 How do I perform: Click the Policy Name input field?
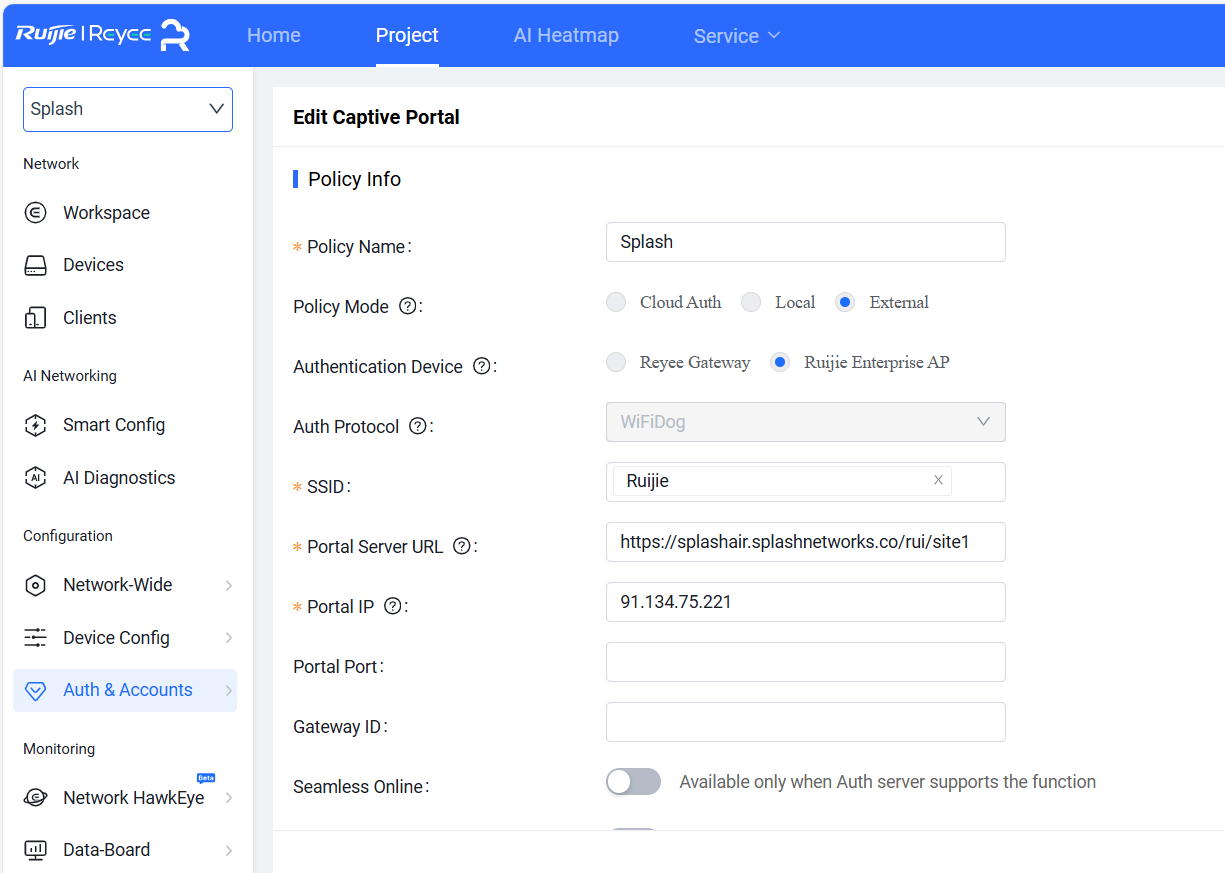pyautogui.click(x=805, y=242)
